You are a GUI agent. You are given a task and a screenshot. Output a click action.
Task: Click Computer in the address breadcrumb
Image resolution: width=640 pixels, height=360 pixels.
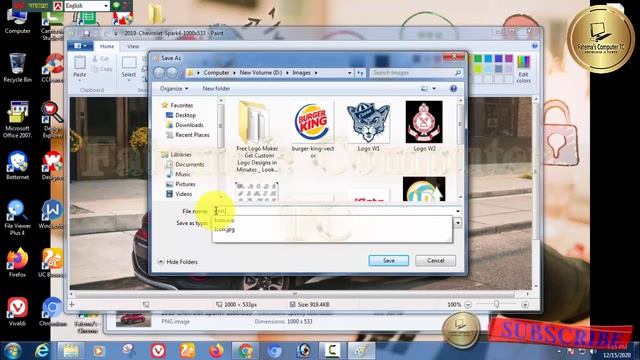(x=216, y=73)
